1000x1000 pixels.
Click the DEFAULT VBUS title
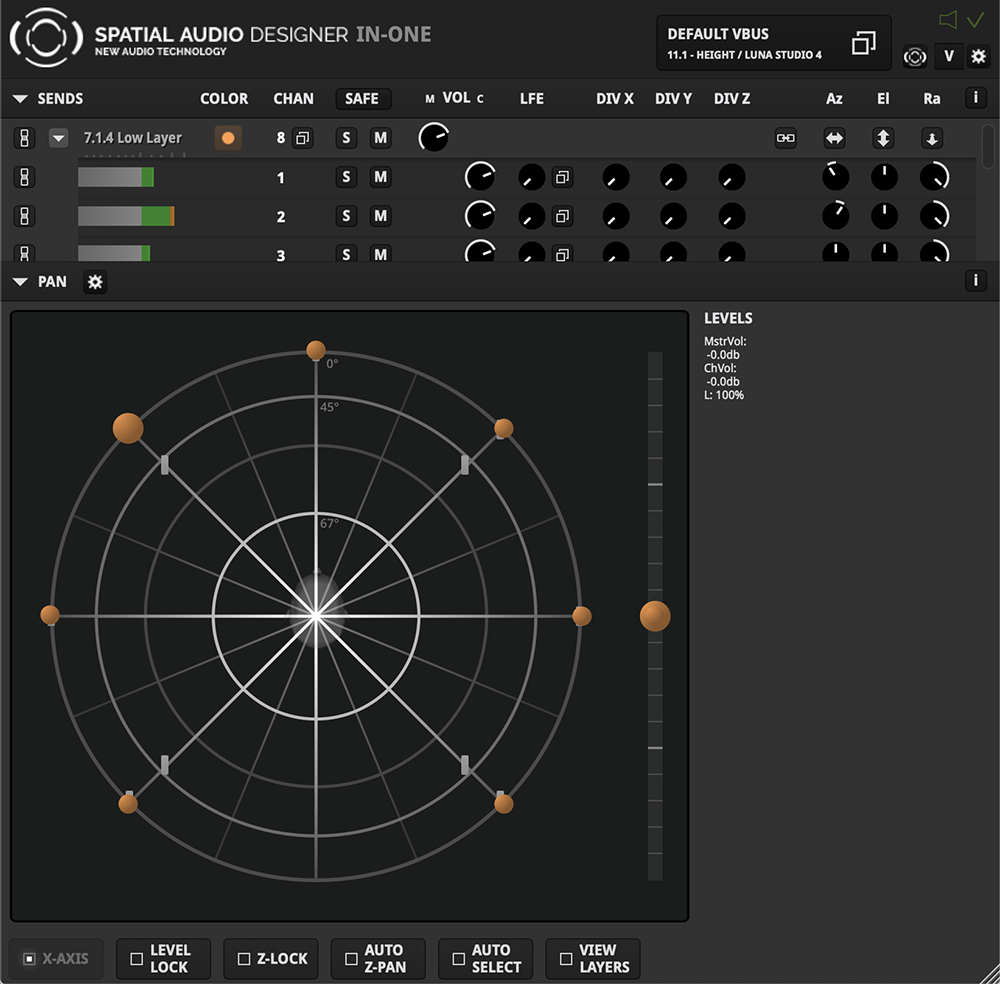coord(717,34)
